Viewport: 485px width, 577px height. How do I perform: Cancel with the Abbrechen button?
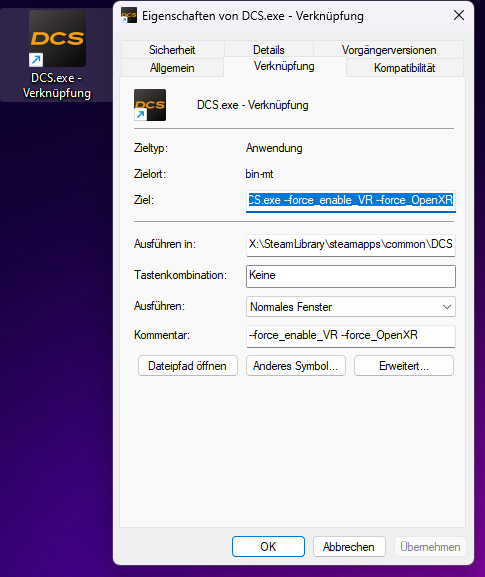349,546
